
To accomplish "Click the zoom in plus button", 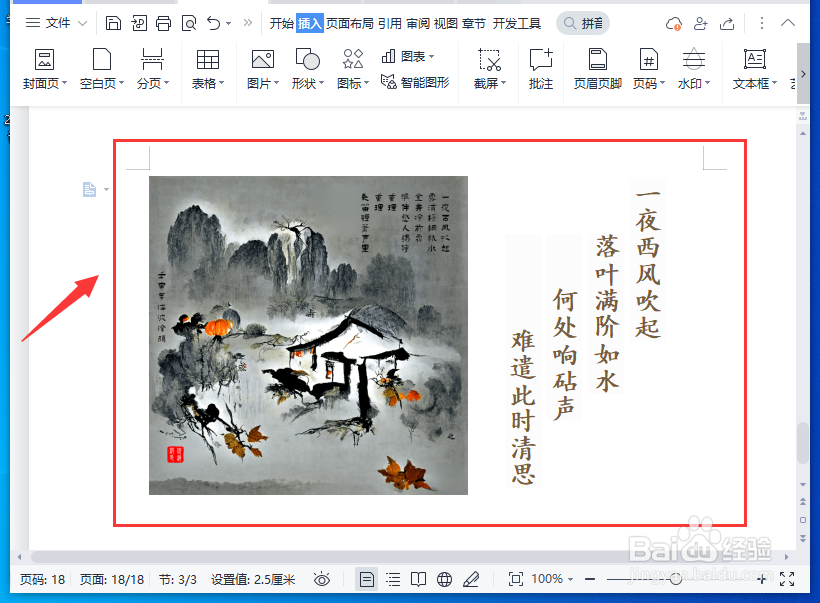I will (x=761, y=579).
